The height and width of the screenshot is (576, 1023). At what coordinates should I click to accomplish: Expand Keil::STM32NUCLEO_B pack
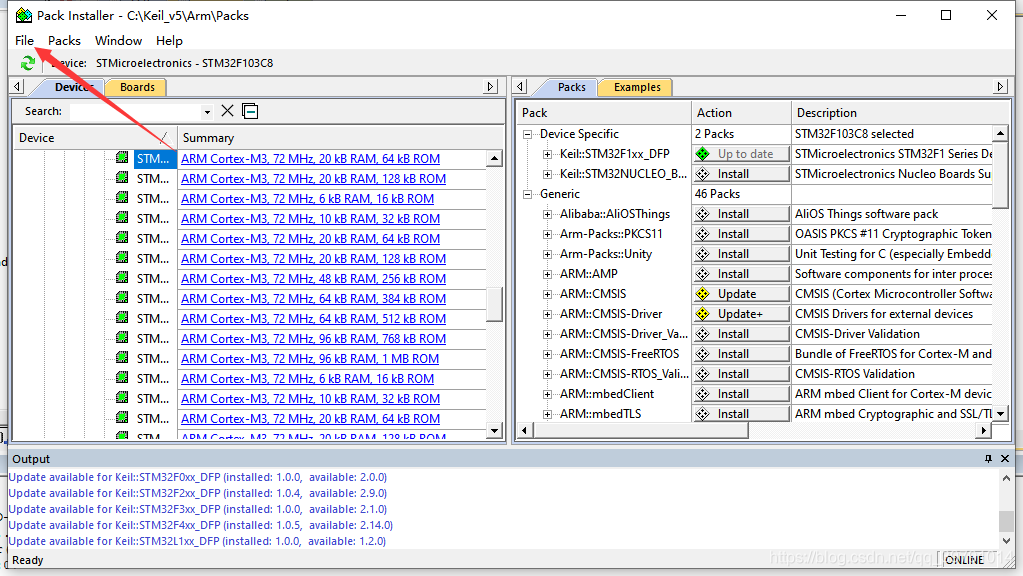point(547,174)
